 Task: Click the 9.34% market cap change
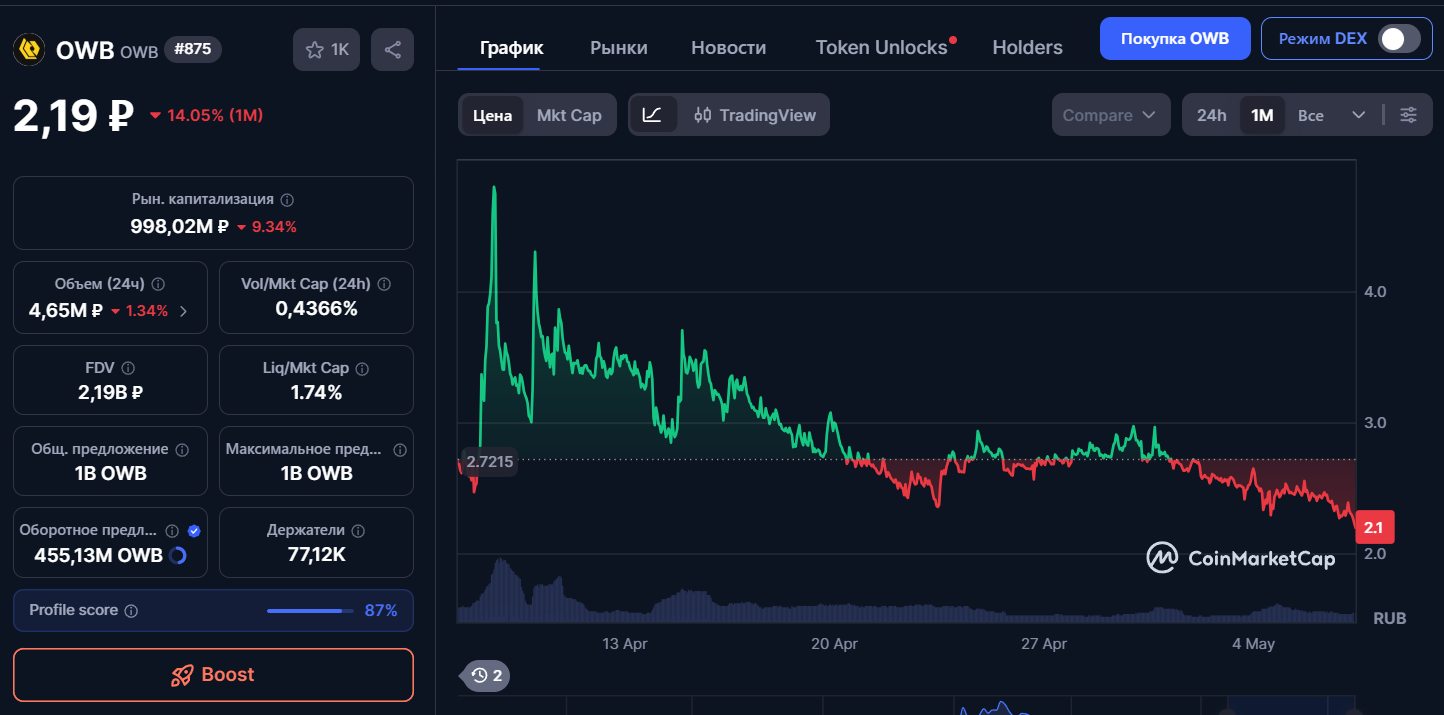click(x=274, y=227)
